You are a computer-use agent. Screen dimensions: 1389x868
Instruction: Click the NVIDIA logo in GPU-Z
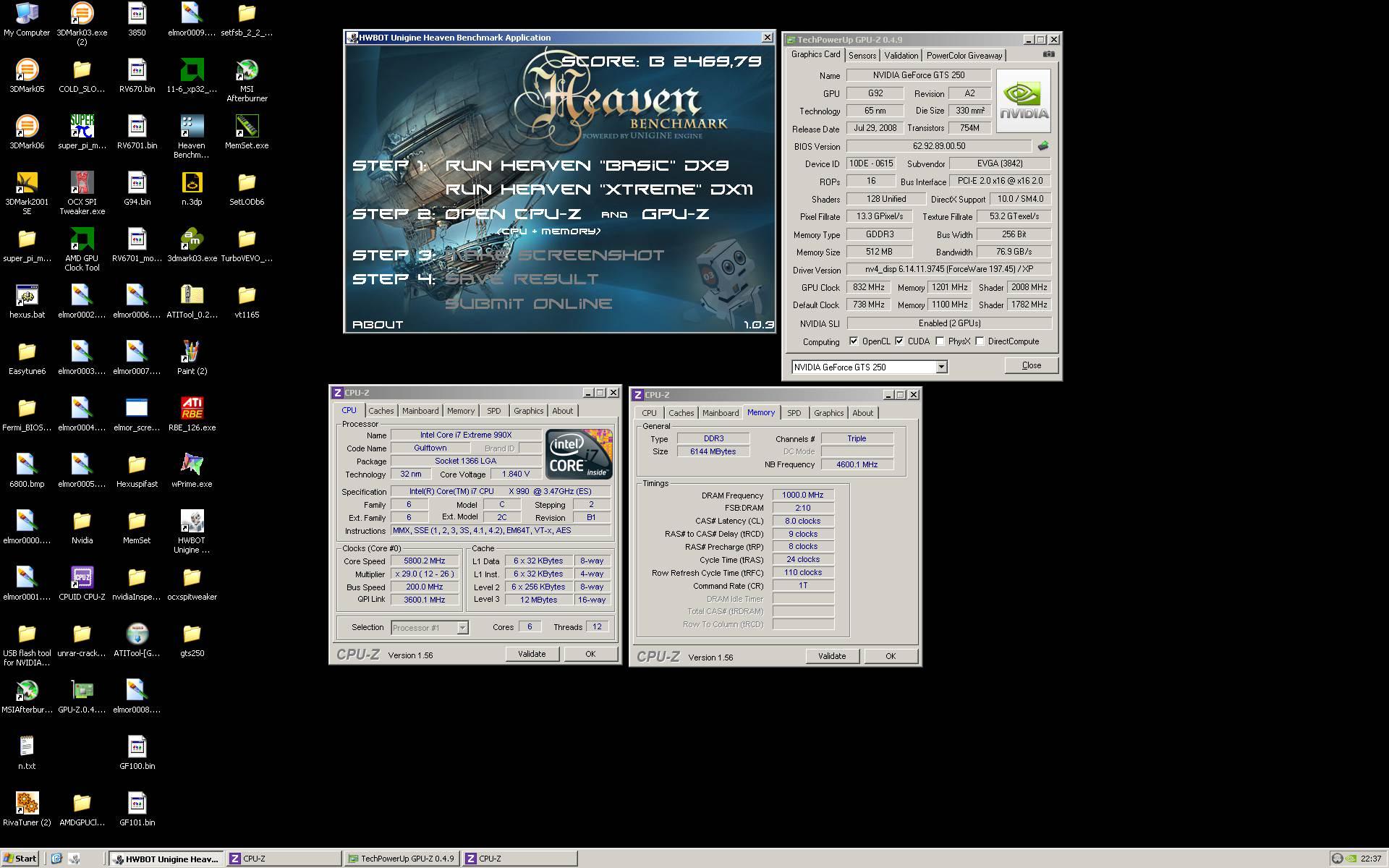[1023, 101]
